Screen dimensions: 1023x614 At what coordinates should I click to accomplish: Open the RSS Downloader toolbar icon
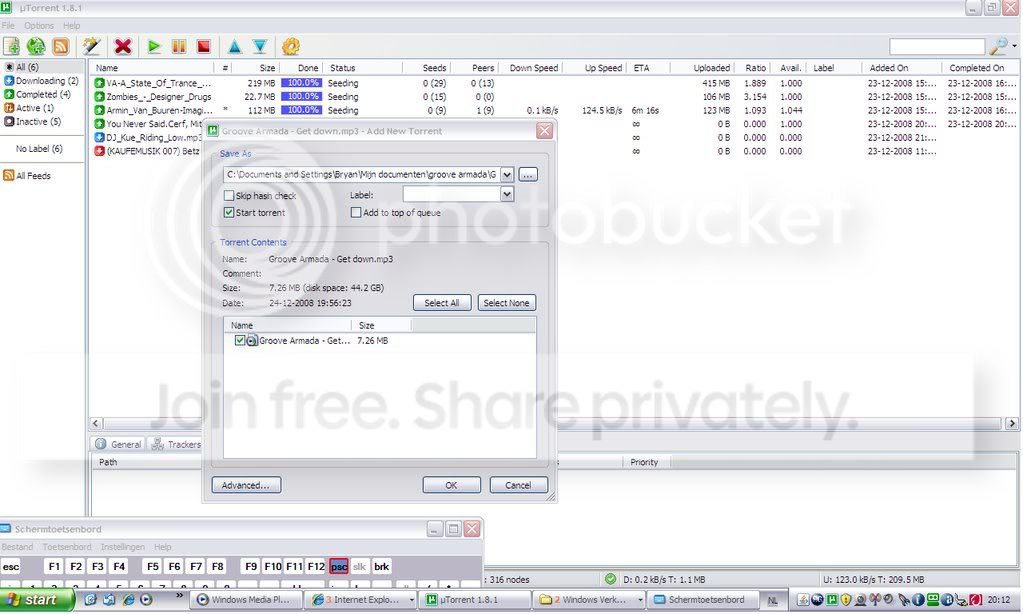61,46
